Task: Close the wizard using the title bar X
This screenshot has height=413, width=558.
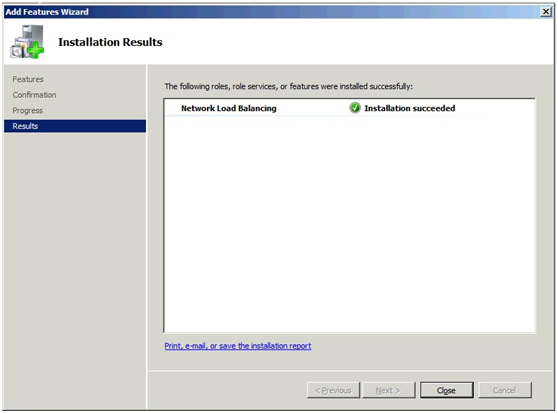Action: [x=545, y=12]
